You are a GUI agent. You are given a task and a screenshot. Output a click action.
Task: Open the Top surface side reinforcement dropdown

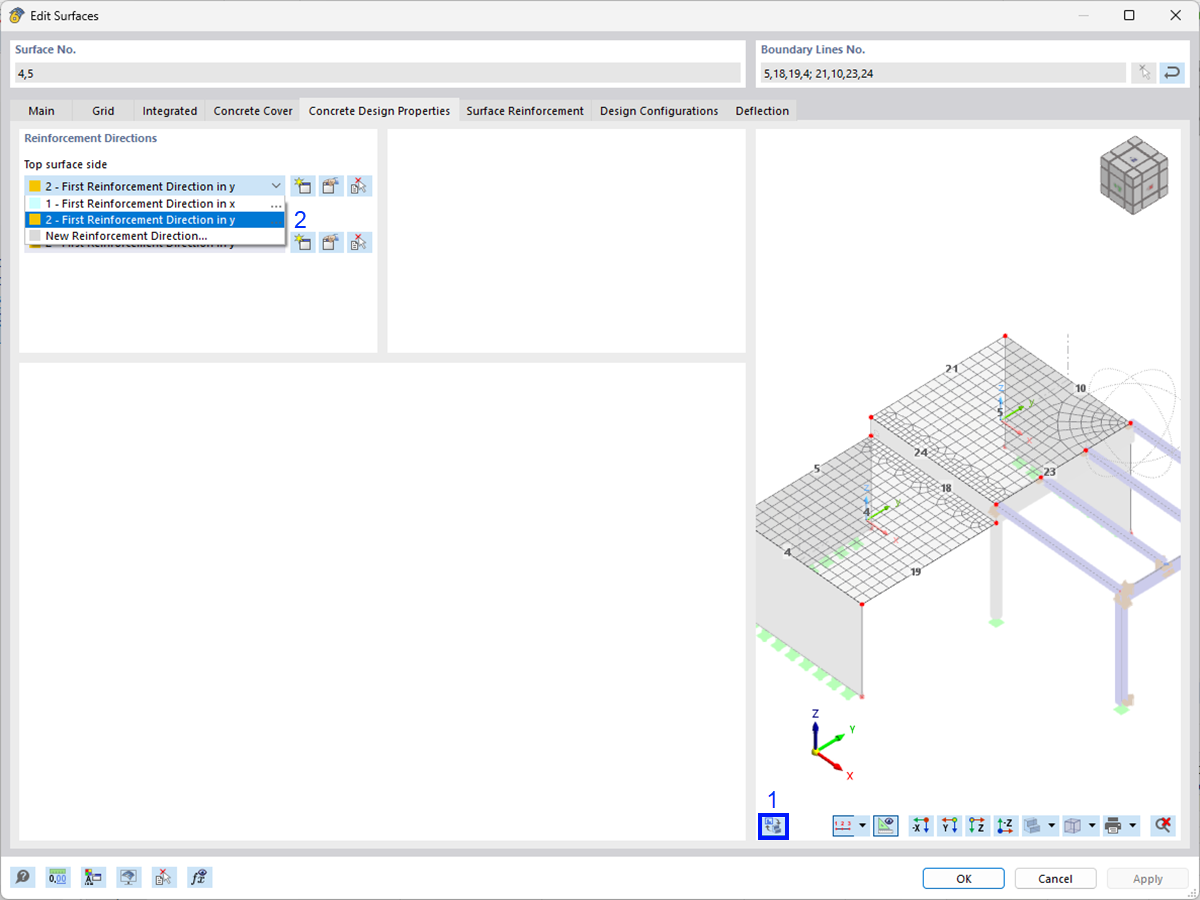tap(278, 185)
